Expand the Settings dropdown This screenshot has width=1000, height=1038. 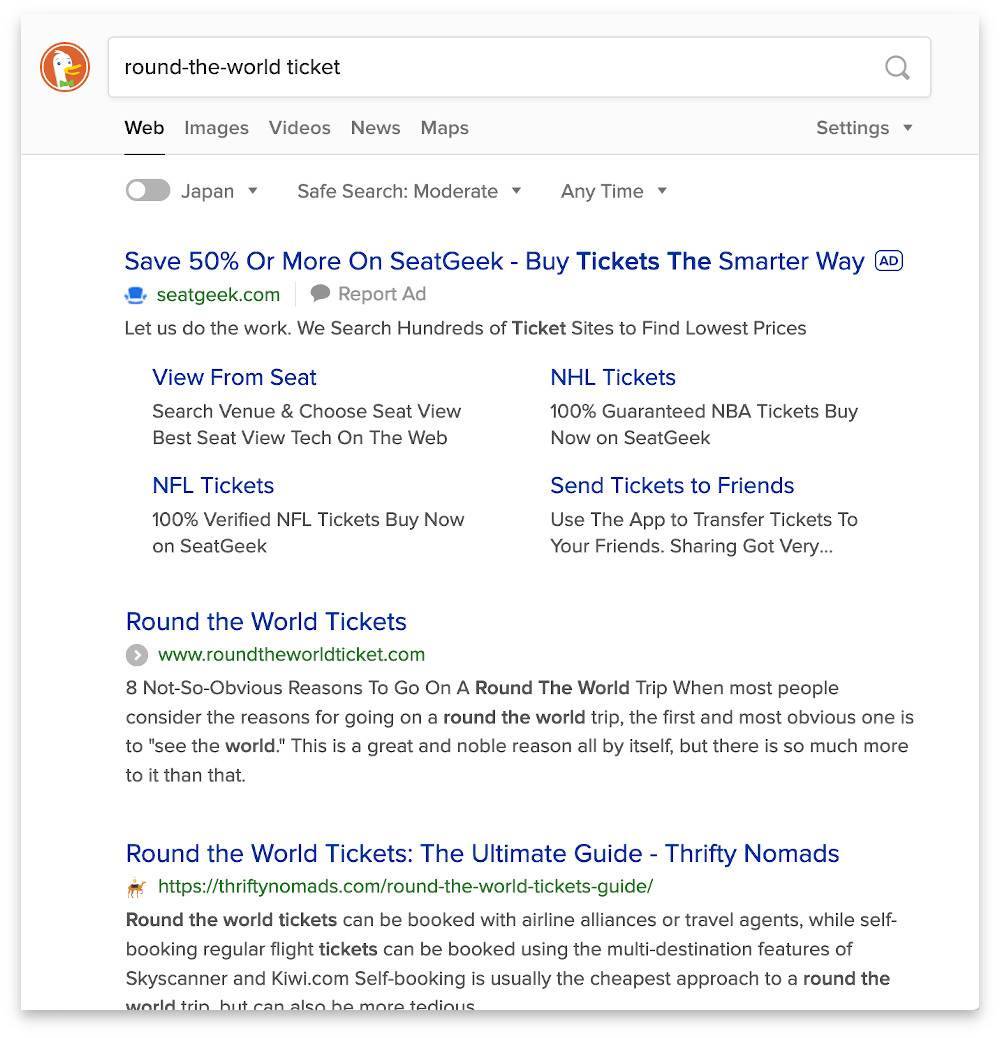pos(864,128)
